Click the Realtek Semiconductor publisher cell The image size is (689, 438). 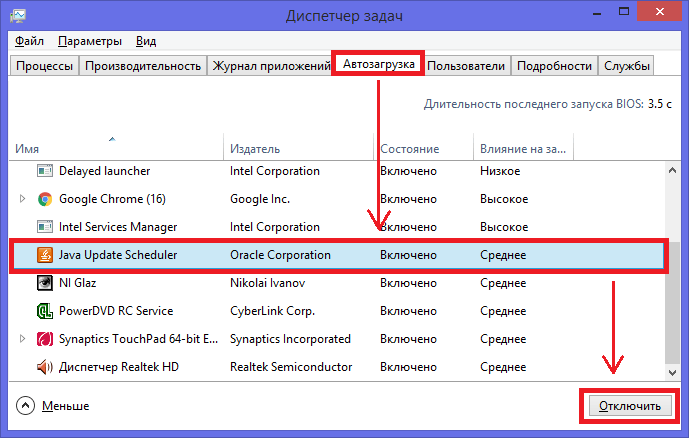pos(291,367)
